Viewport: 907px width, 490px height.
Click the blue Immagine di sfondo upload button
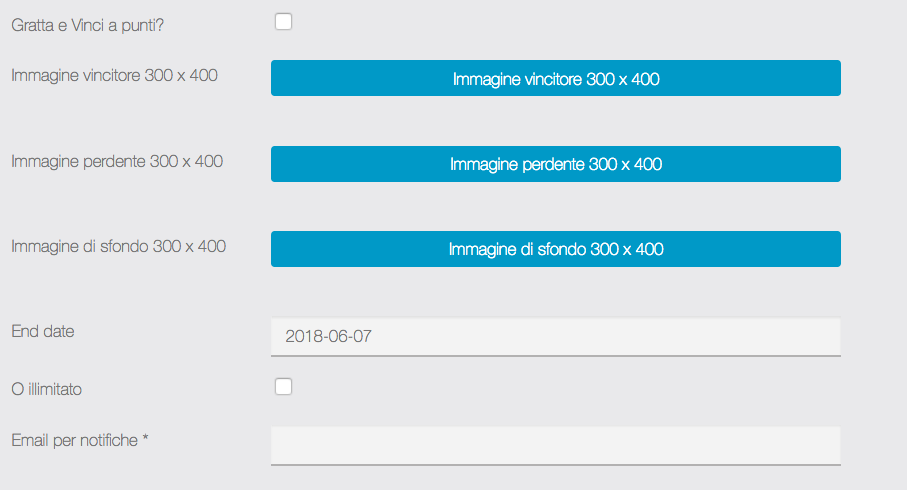[x=555, y=249]
